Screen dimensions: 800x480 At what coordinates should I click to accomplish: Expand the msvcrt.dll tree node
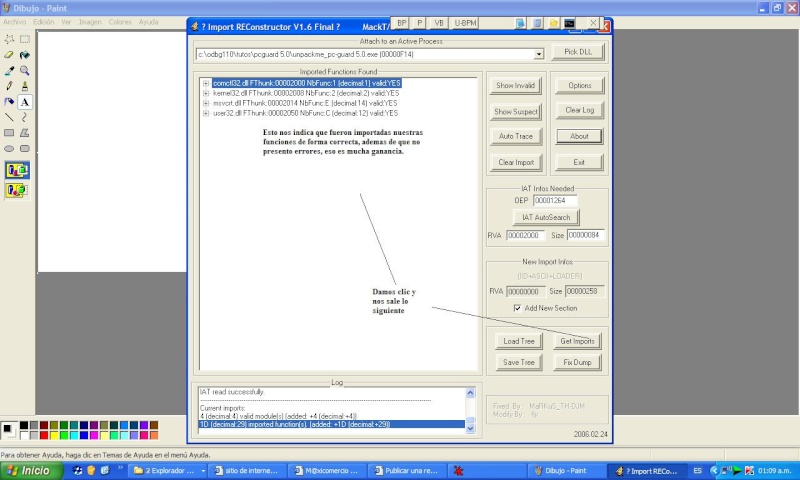tap(206, 103)
